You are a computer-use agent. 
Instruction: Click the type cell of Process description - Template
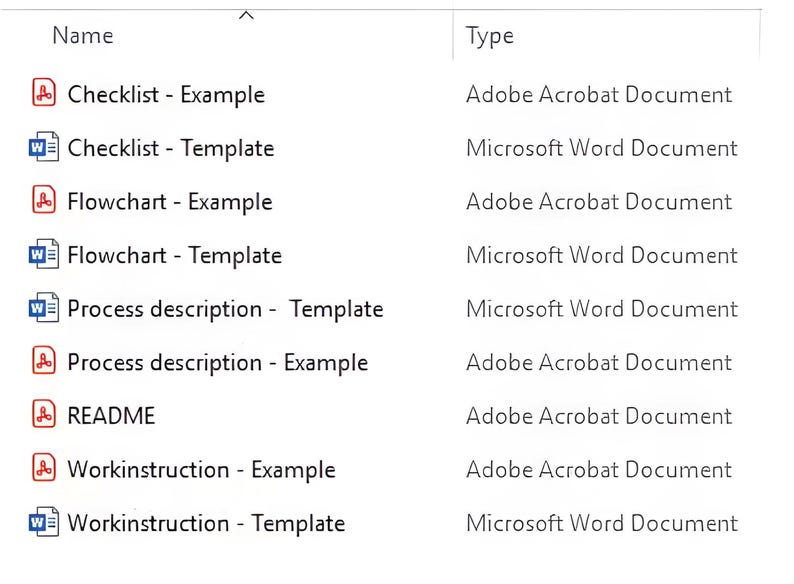(x=602, y=309)
